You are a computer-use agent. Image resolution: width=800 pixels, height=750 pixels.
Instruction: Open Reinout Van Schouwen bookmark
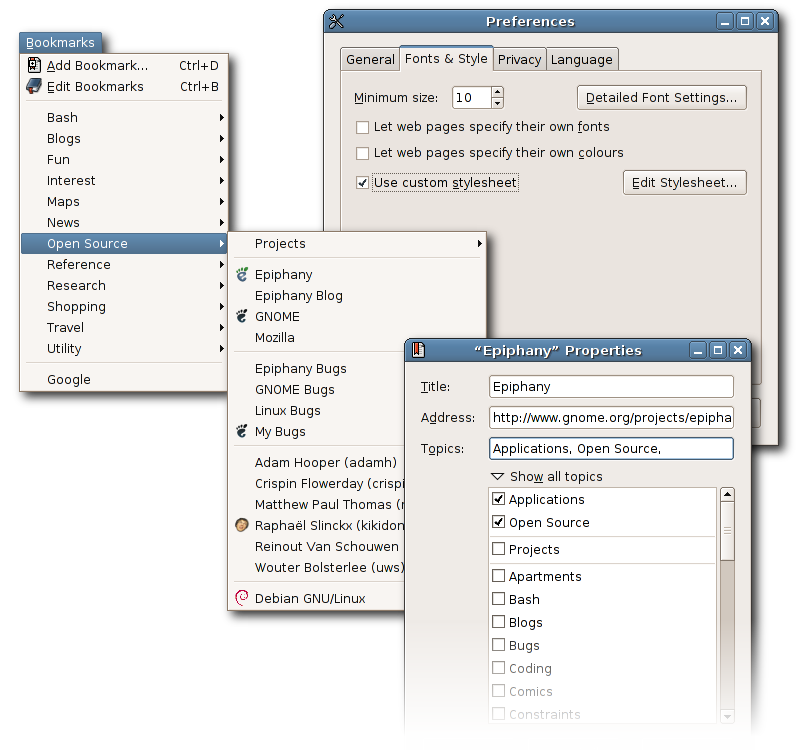coord(327,546)
